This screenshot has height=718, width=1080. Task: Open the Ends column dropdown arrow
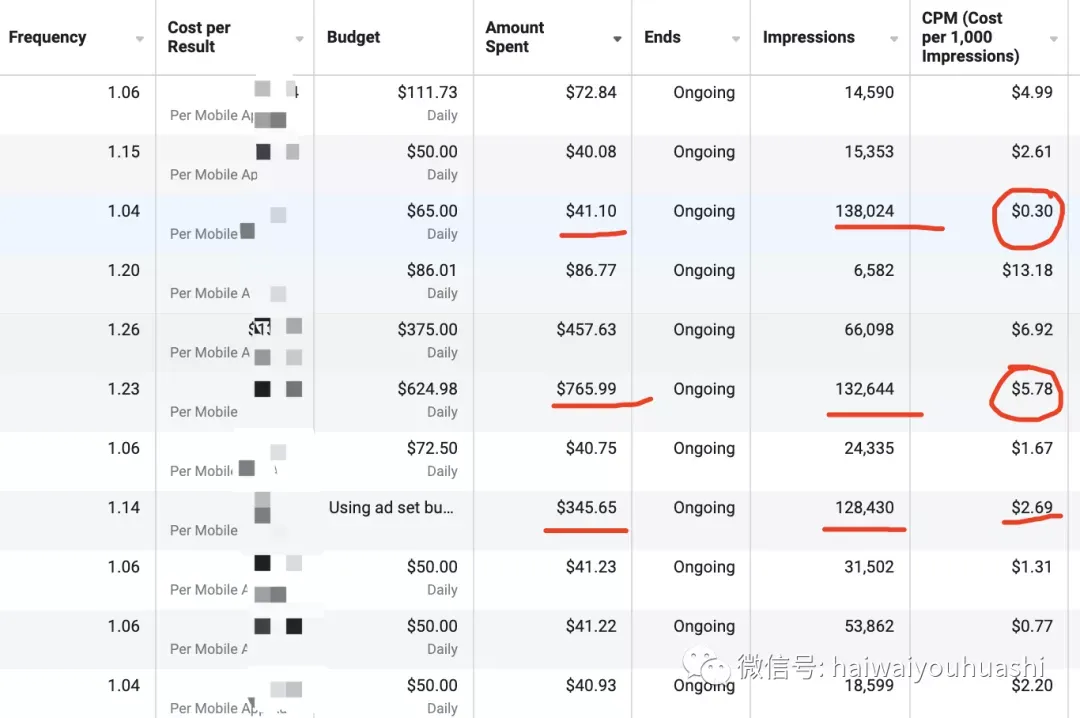coord(736,39)
